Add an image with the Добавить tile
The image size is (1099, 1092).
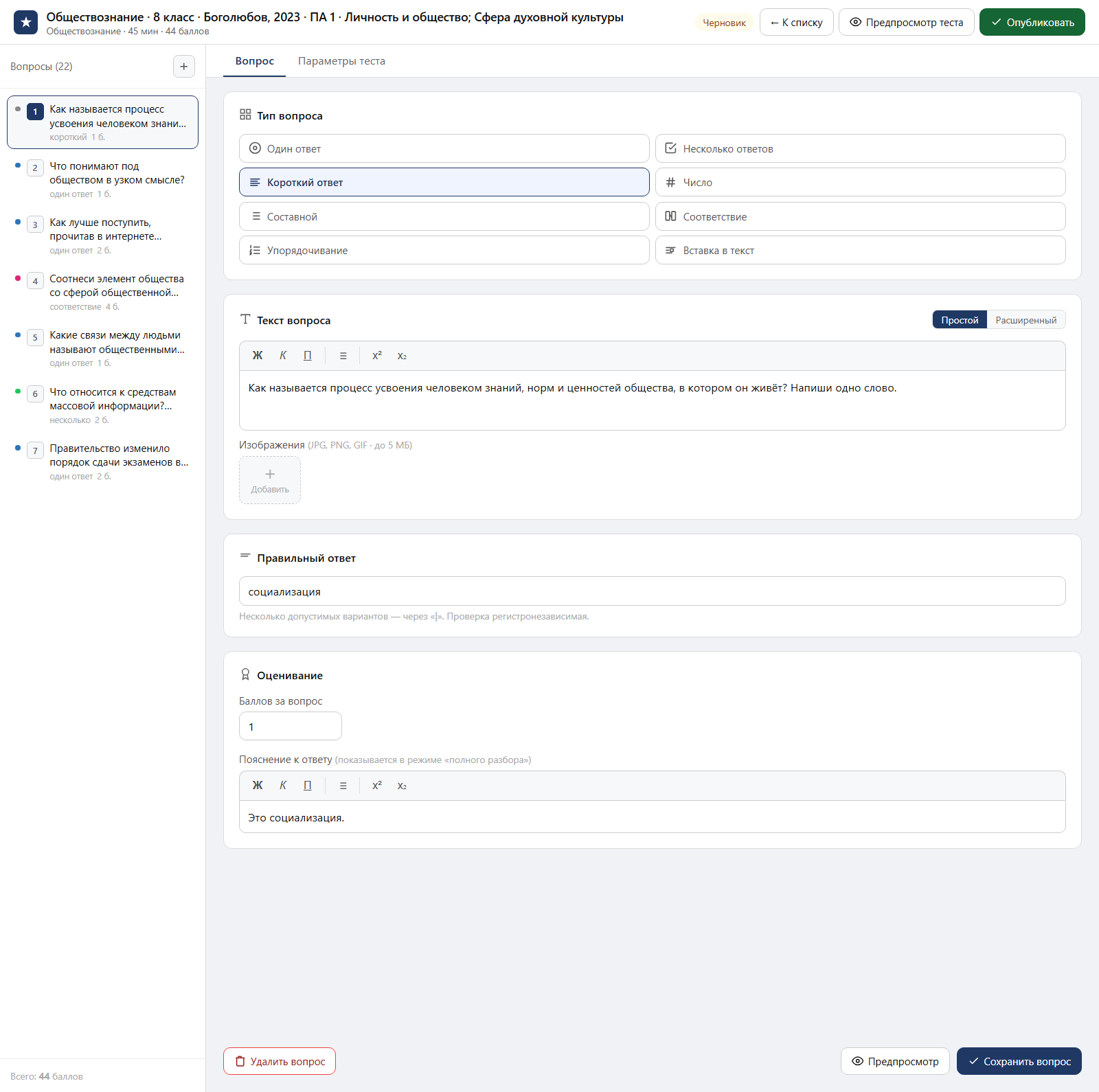[270, 480]
